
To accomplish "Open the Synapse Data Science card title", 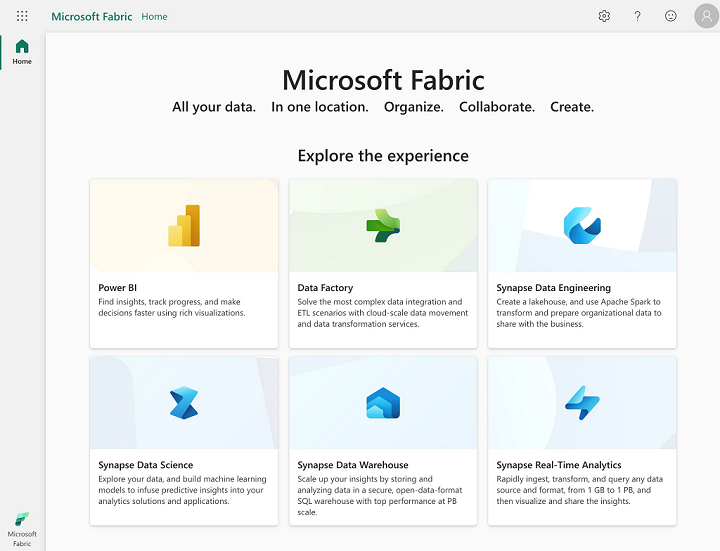I will point(146,465).
